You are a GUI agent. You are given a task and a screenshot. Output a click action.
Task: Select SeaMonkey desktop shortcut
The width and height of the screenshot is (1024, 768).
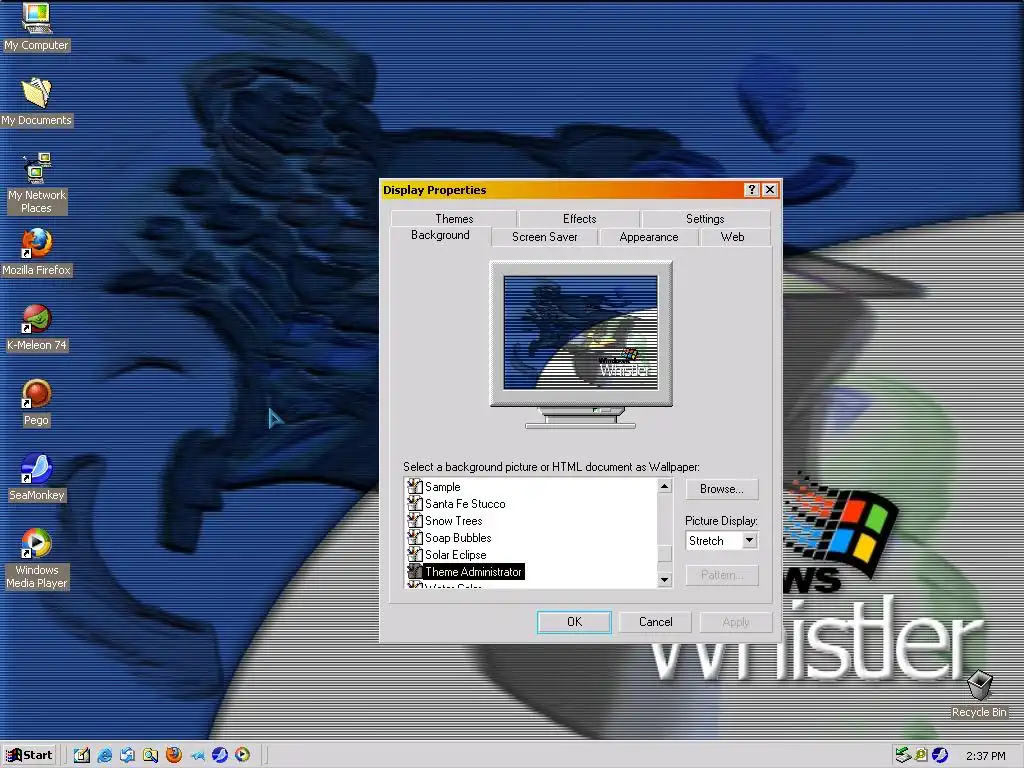pyautogui.click(x=37, y=478)
